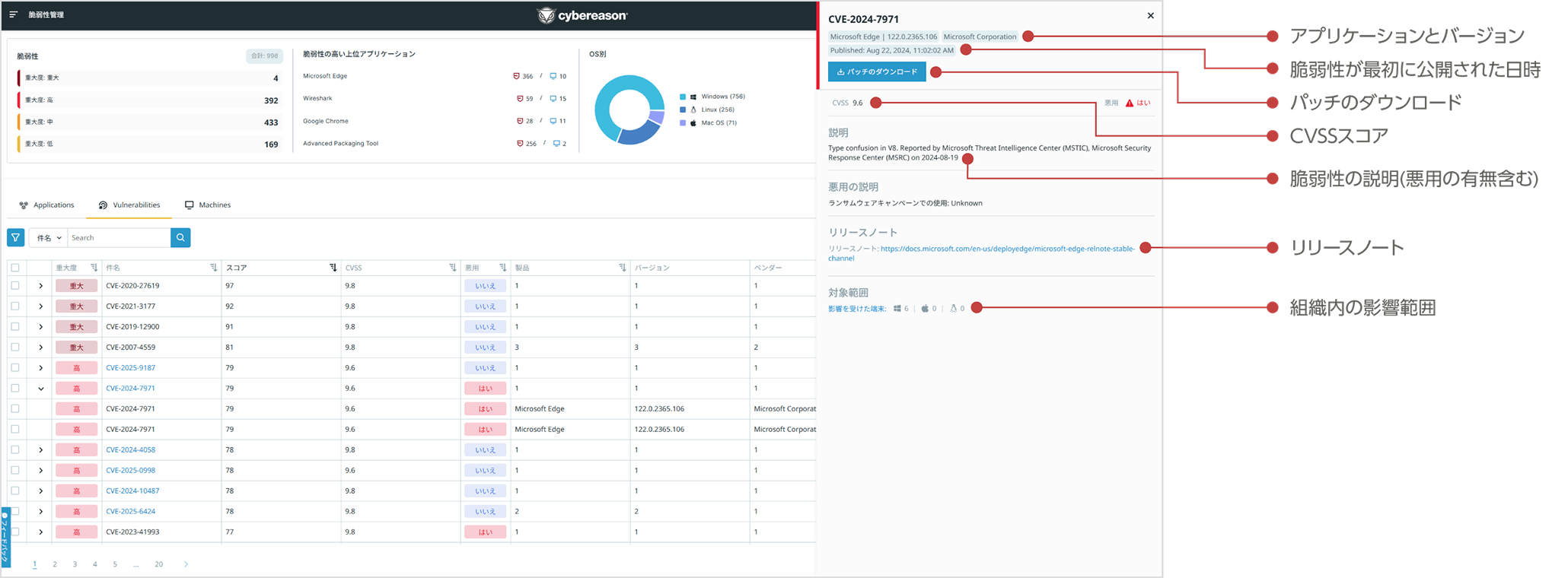Click the blue filter funnel icon
This screenshot has width=1568, height=578.
[x=15, y=238]
